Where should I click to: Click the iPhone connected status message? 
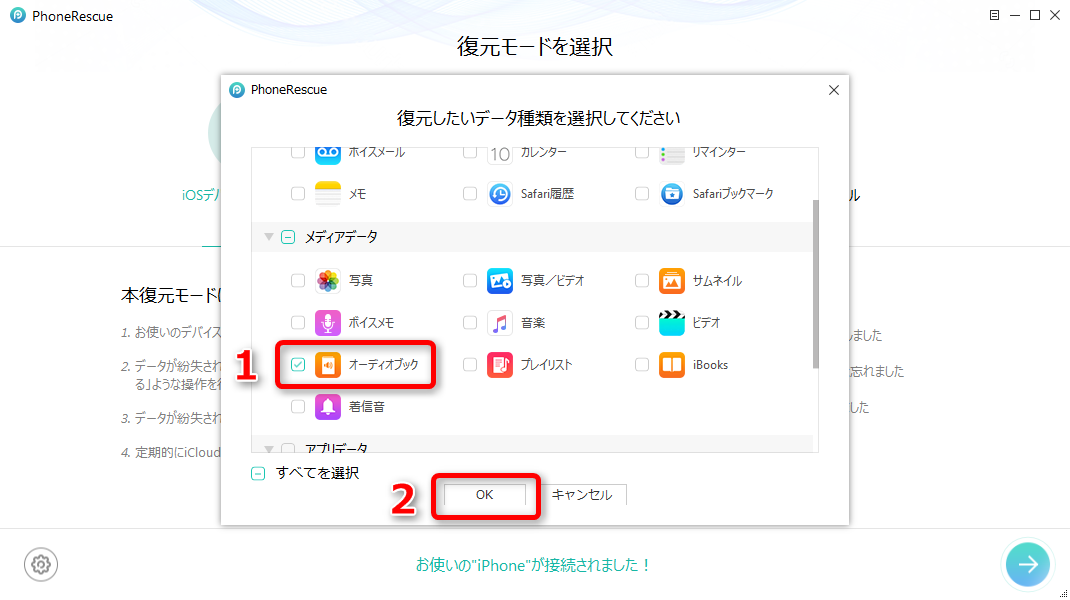point(533,565)
